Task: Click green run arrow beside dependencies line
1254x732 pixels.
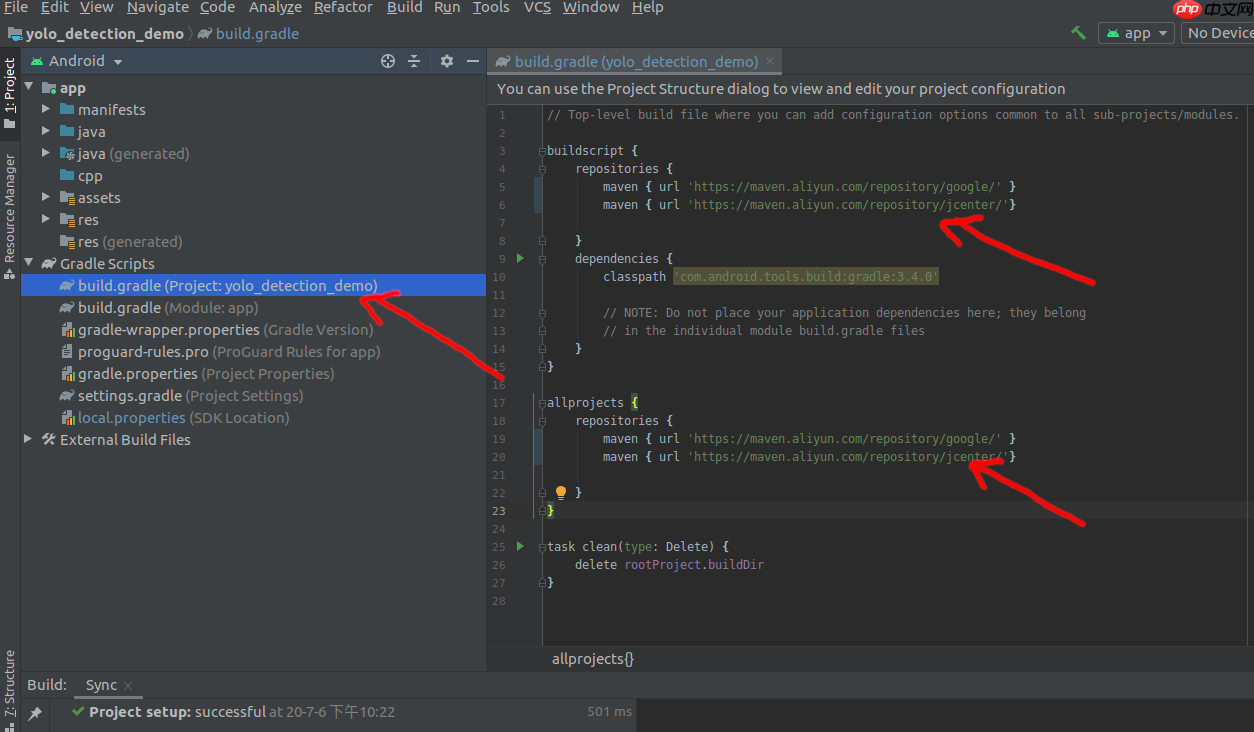Action: pos(520,258)
